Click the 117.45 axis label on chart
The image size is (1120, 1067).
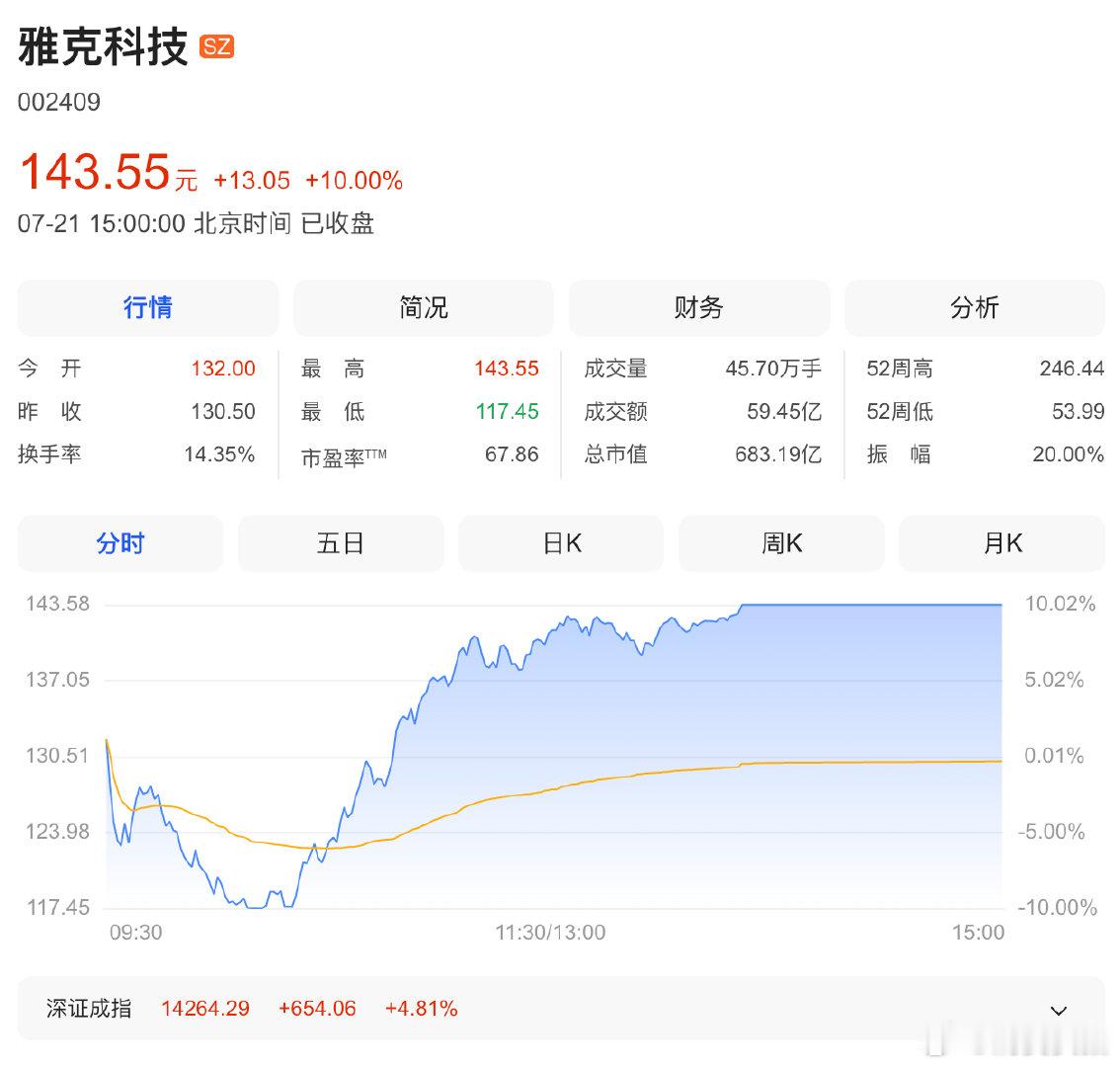pos(58,908)
